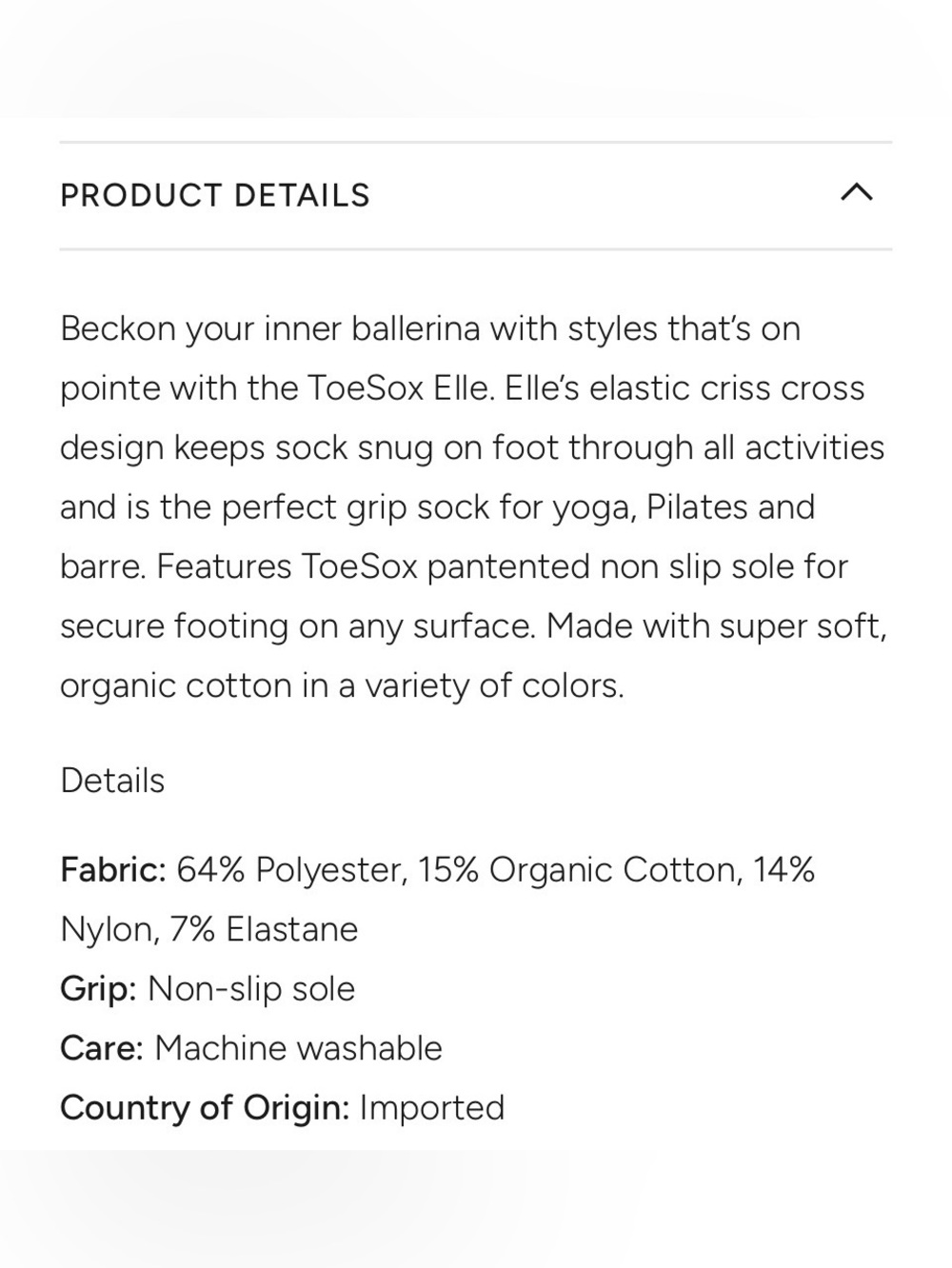Image resolution: width=952 pixels, height=1268 pixels.
Task: Click the Machine washable value text
Action: [x=298, y=1048]
